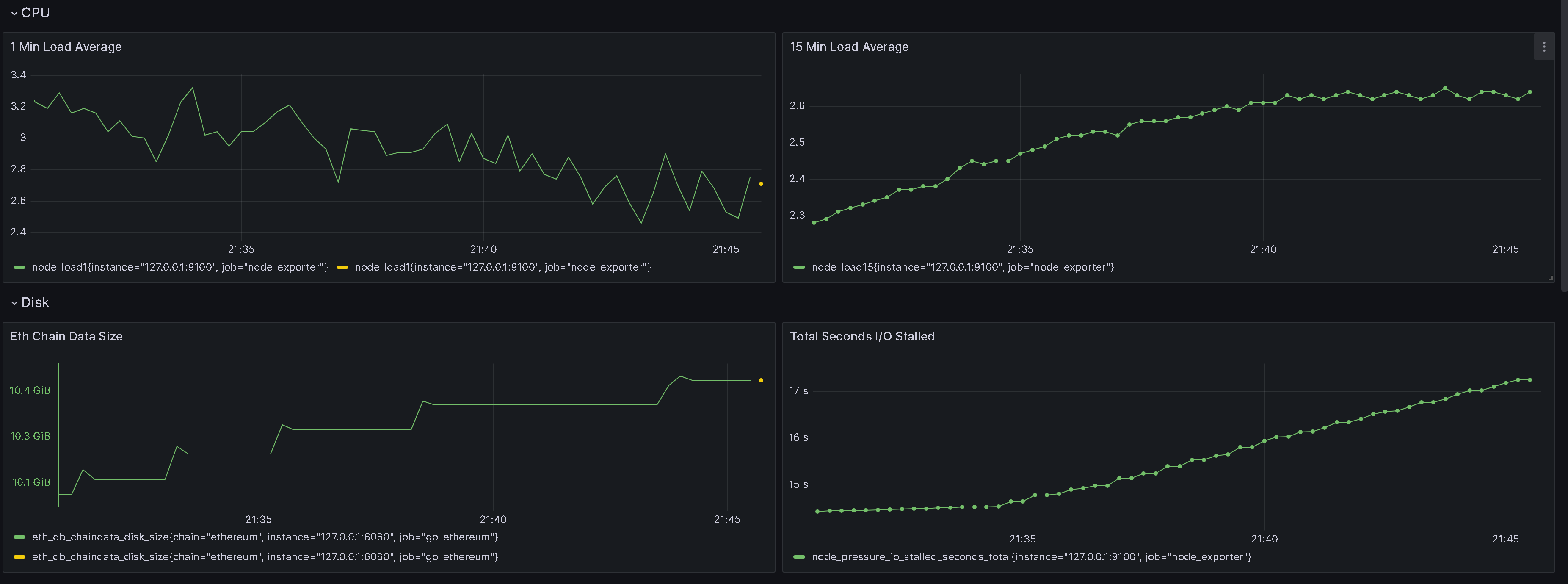This screenshot has width=1568, height=584.
Task: Click node_pressure_io_stalled_seconds_total legend color swatch
Action: pyautogui.click(x=799, y=557)
